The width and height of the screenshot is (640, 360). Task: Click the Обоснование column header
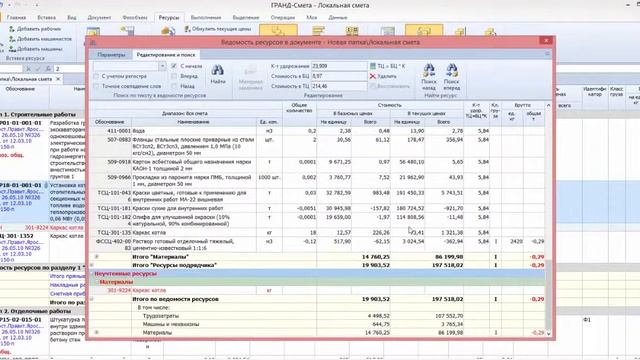(x=109, y=122)
